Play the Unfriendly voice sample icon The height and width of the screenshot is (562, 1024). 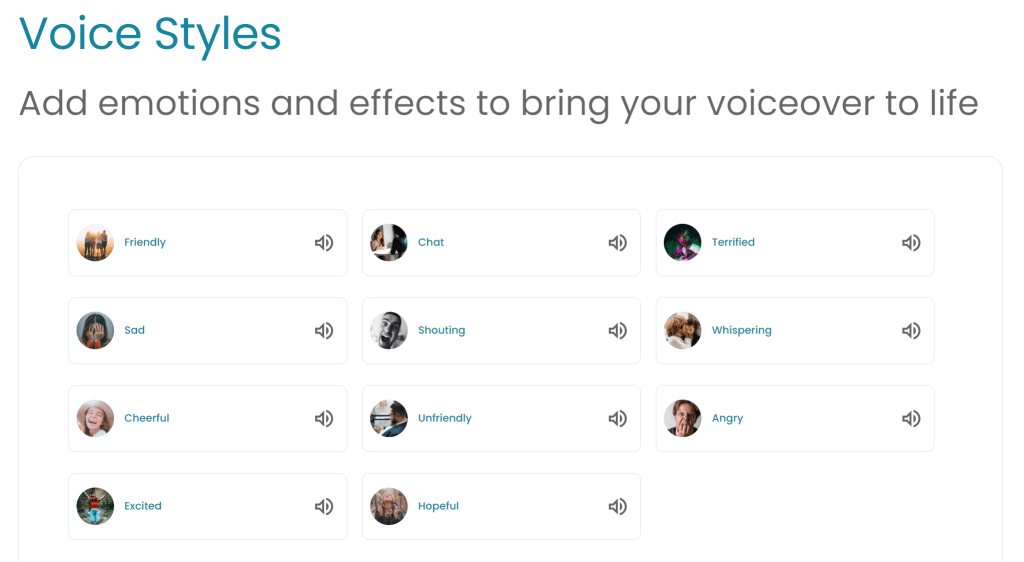tap(618, 419)
